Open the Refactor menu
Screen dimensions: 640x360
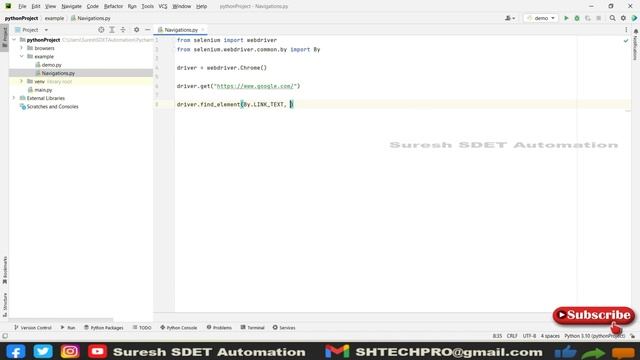[x=113, y=7]
